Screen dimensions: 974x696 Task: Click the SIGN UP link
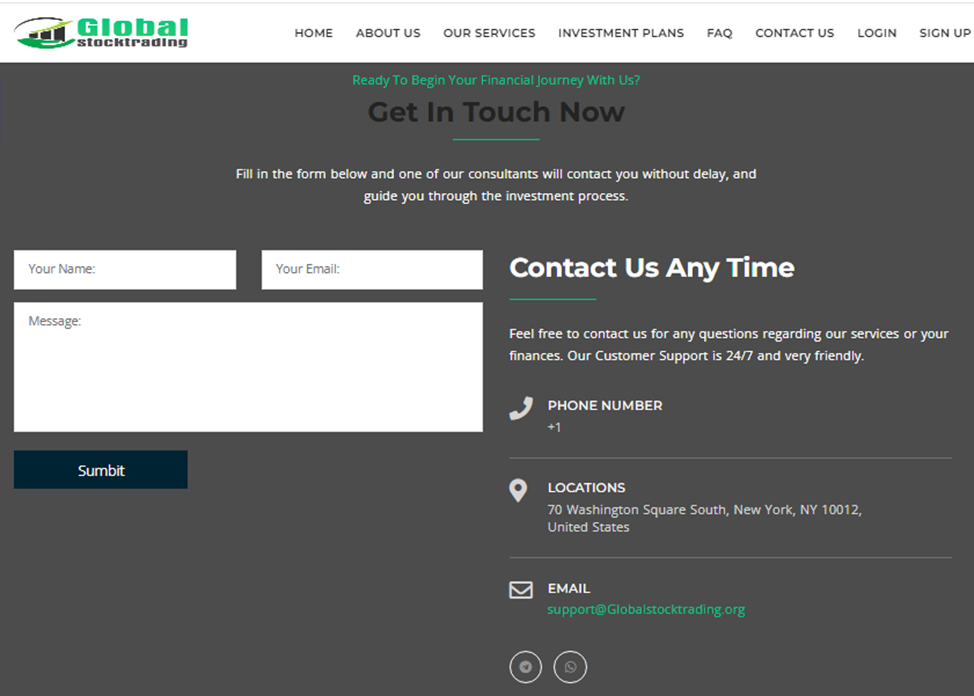(x=945, y=33)
